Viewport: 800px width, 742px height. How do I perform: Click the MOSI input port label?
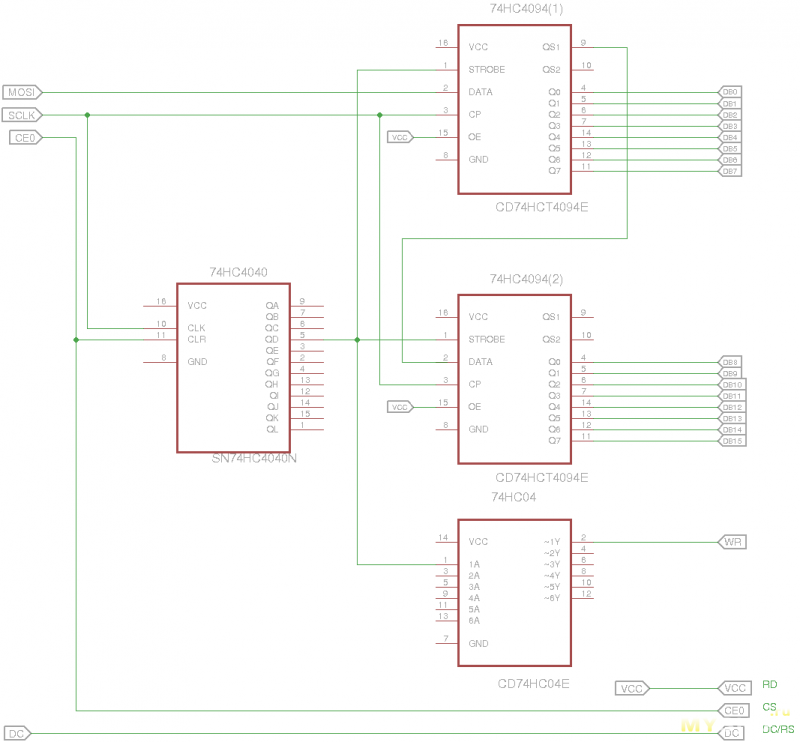pyautogui.click(x=22, y=92)
